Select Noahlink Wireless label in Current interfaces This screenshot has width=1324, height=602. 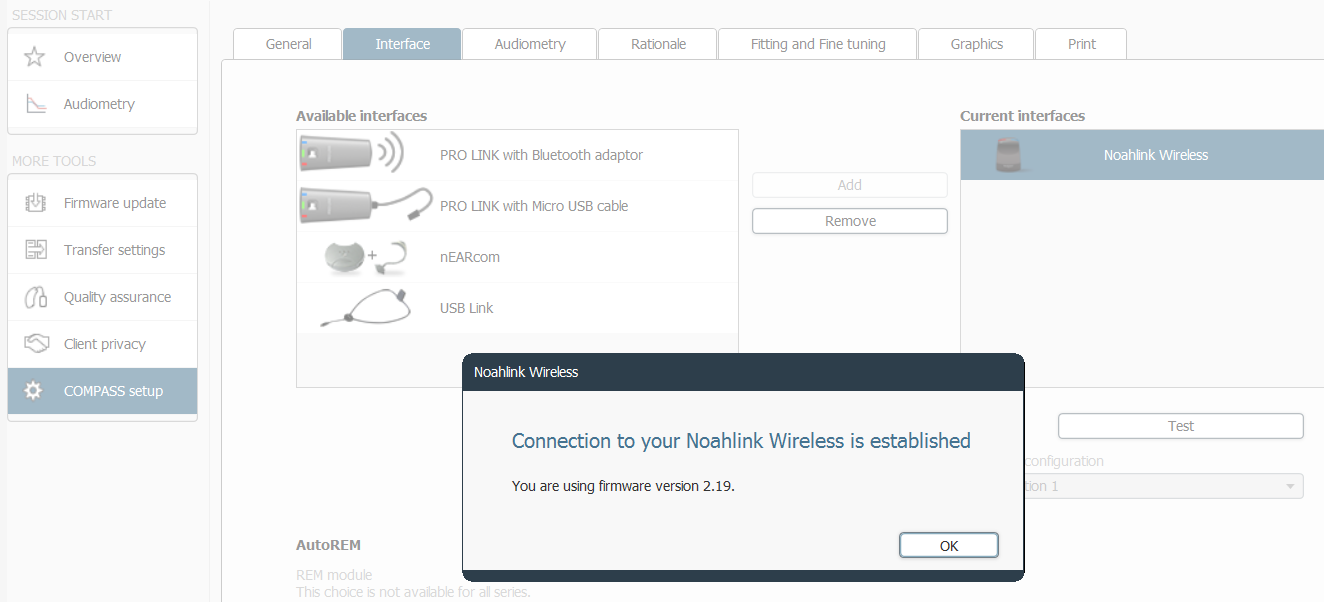pyautogui.click(x=1156, y=155)
